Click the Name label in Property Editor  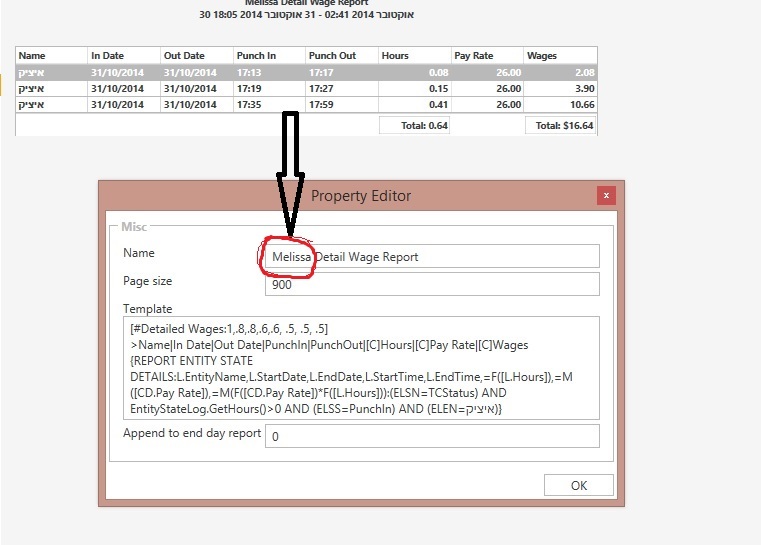[x=139, y=253]
